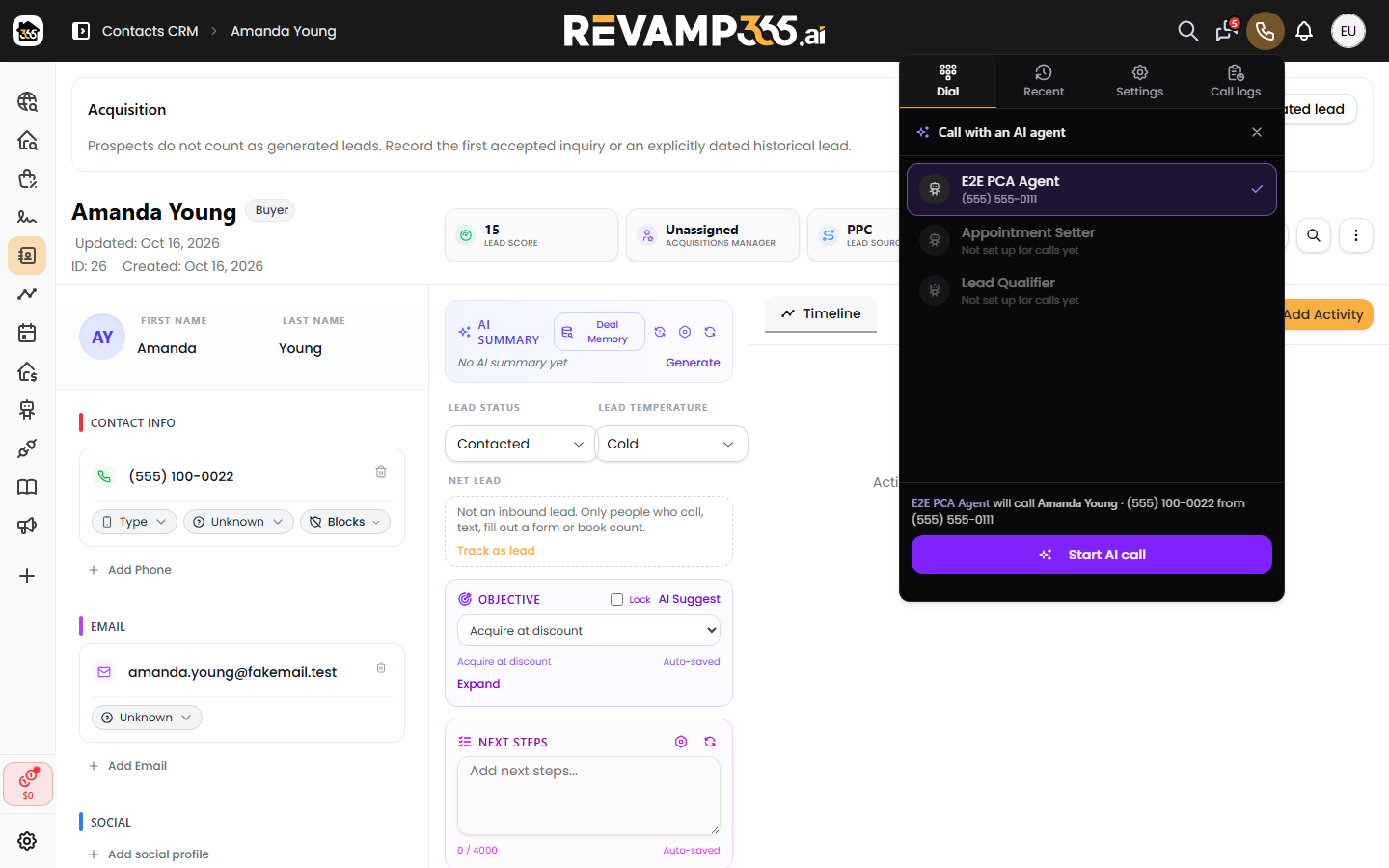Select the E2E PCA Agent option
The height and width of the screenshot is (868, 1389).
(1092, 189)
